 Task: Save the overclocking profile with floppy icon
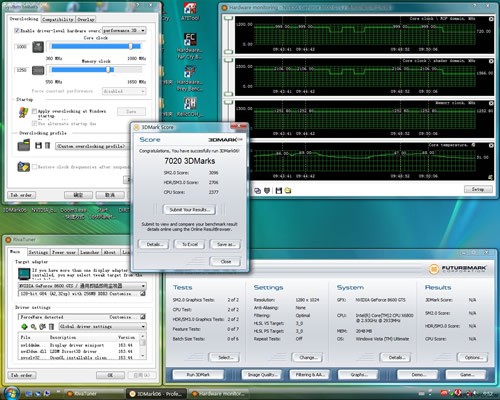tap(39, 145)
